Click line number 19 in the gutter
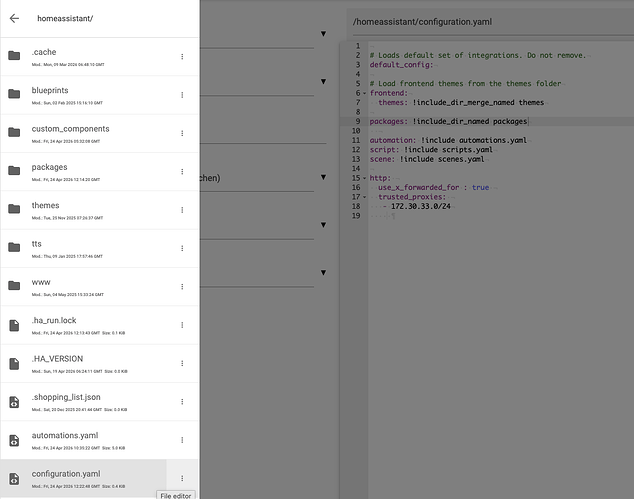634x499 pixels. pyautogui.click(x=356, y=216)
